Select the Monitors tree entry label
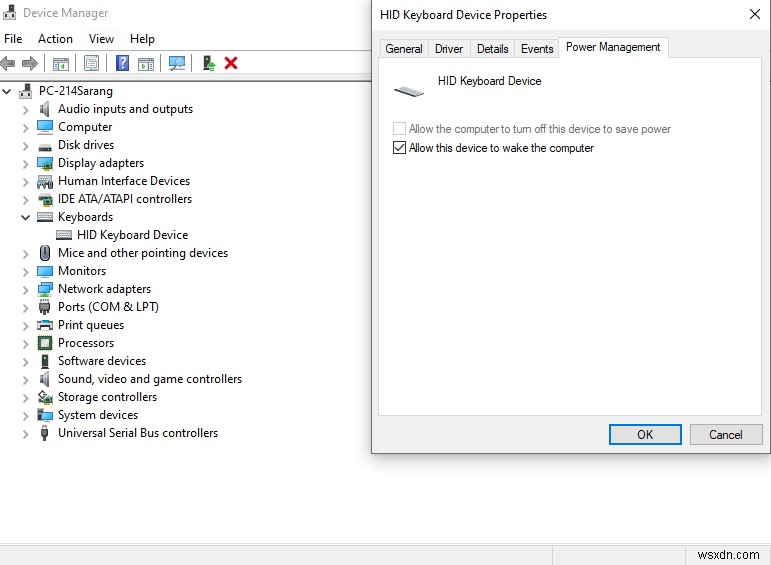Viewport: 771px width, 565px height. click(x=82, y=271)
